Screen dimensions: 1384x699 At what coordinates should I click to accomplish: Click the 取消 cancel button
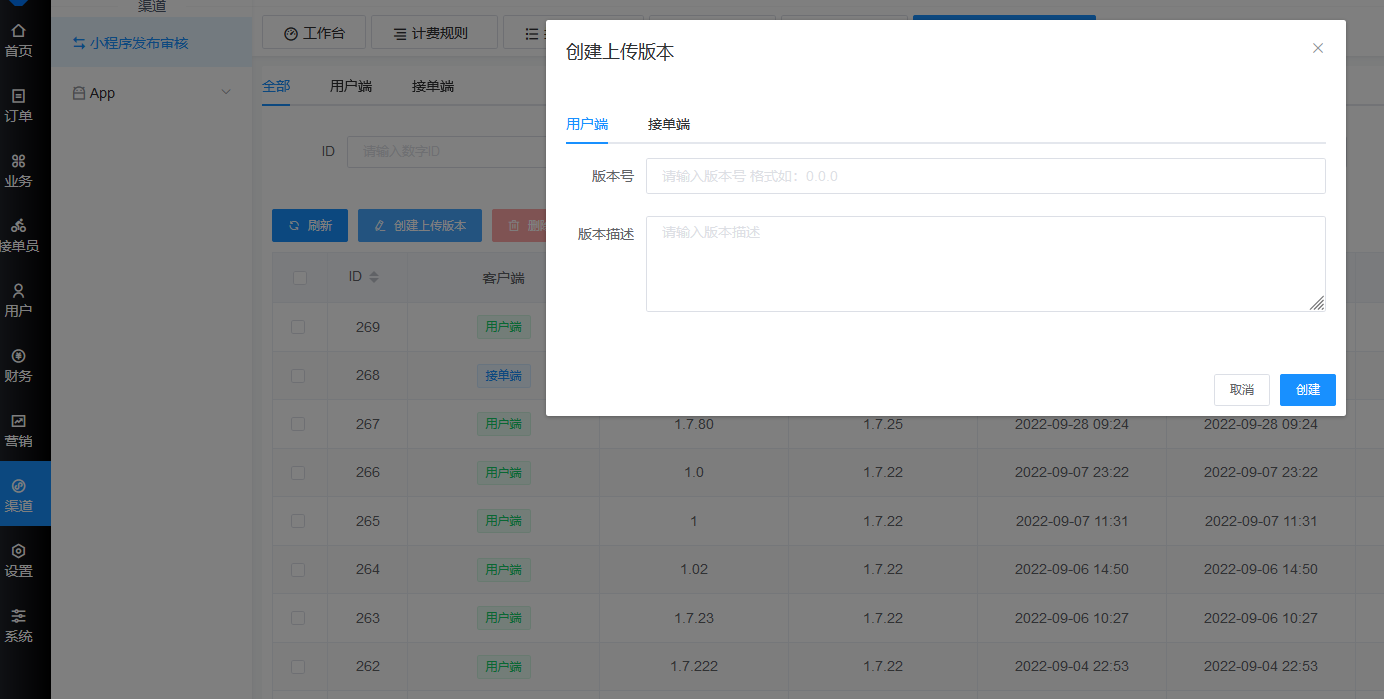click(x=1242, y=390)
